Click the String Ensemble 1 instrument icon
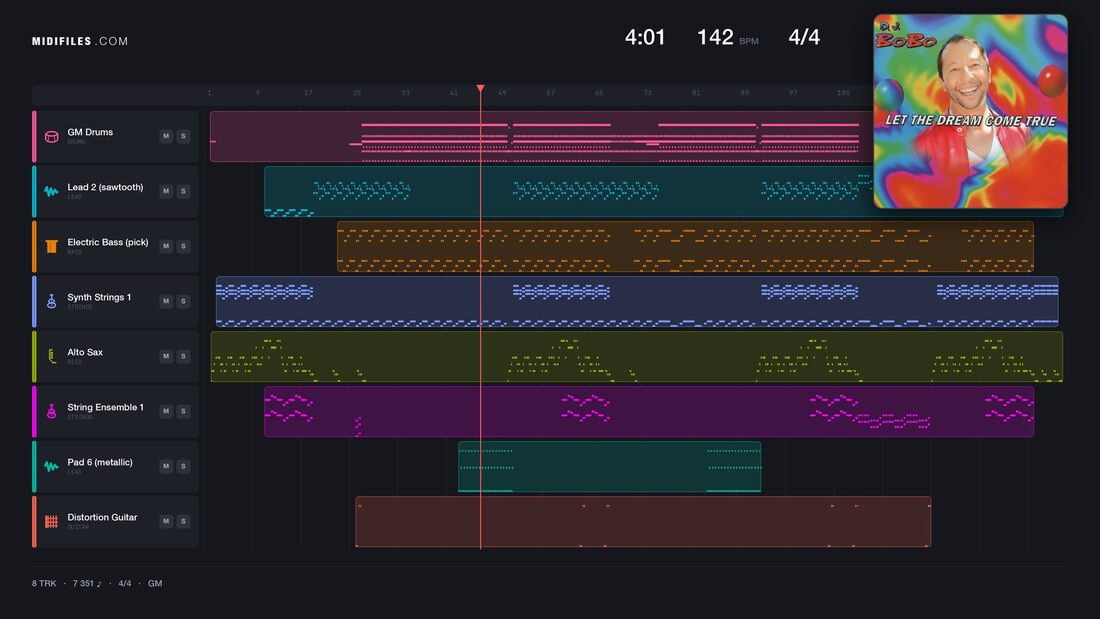Screen dimensions: 1100x619 51,411
